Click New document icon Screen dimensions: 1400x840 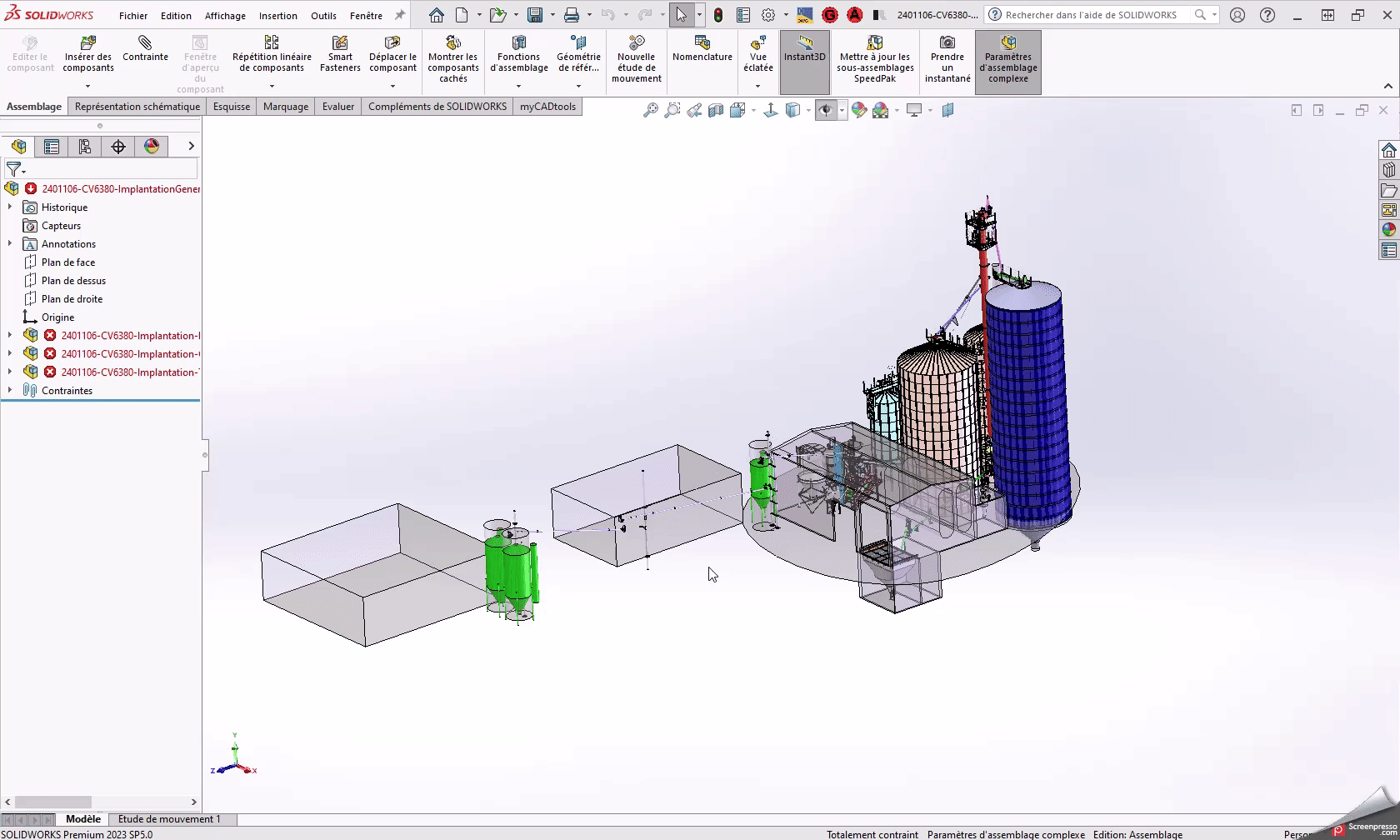pyautogui.click(x=462, y=15)
